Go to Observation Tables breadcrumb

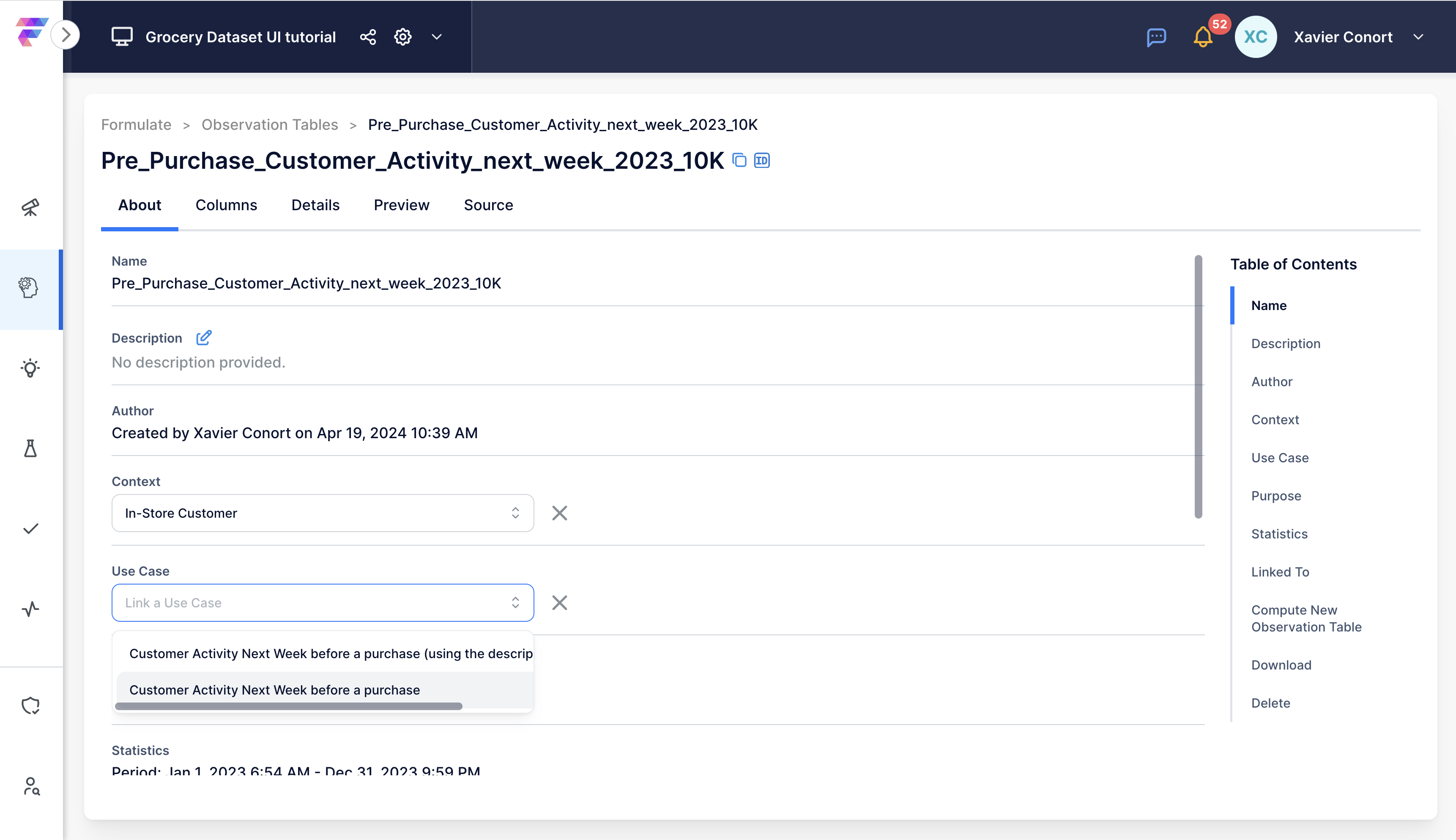(270, 125)
